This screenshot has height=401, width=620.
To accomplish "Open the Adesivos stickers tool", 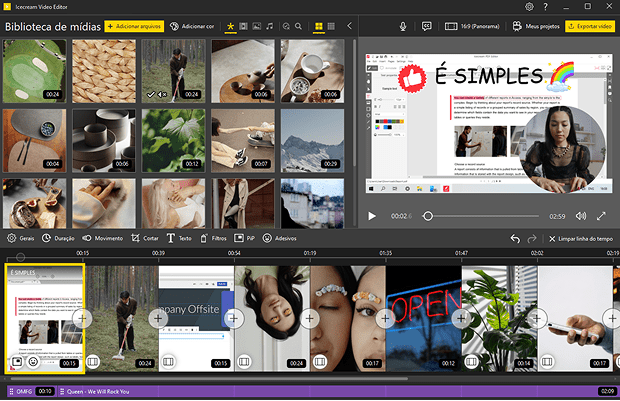I will pyautogui.click(x=280, y=238).
